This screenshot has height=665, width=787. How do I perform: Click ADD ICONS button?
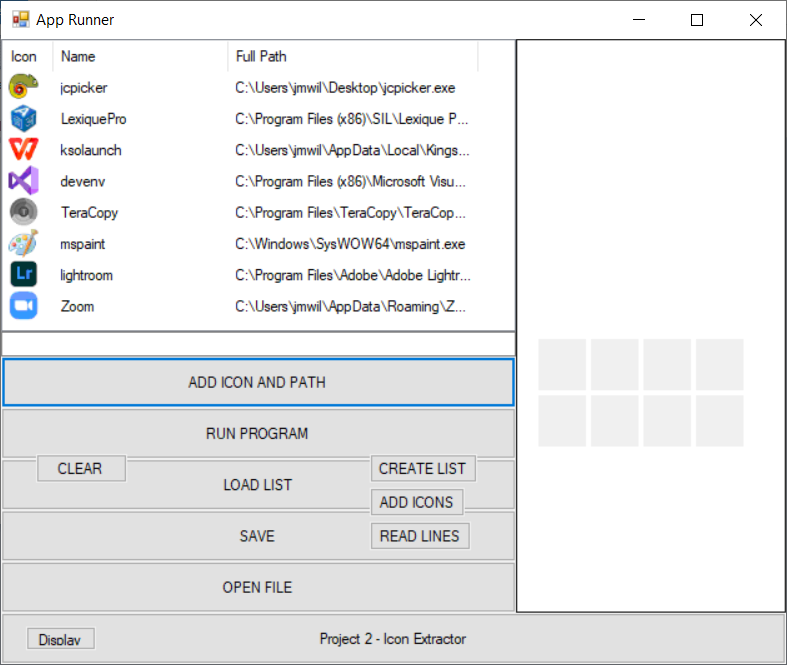pyautogui.click(x=417, y=502)
